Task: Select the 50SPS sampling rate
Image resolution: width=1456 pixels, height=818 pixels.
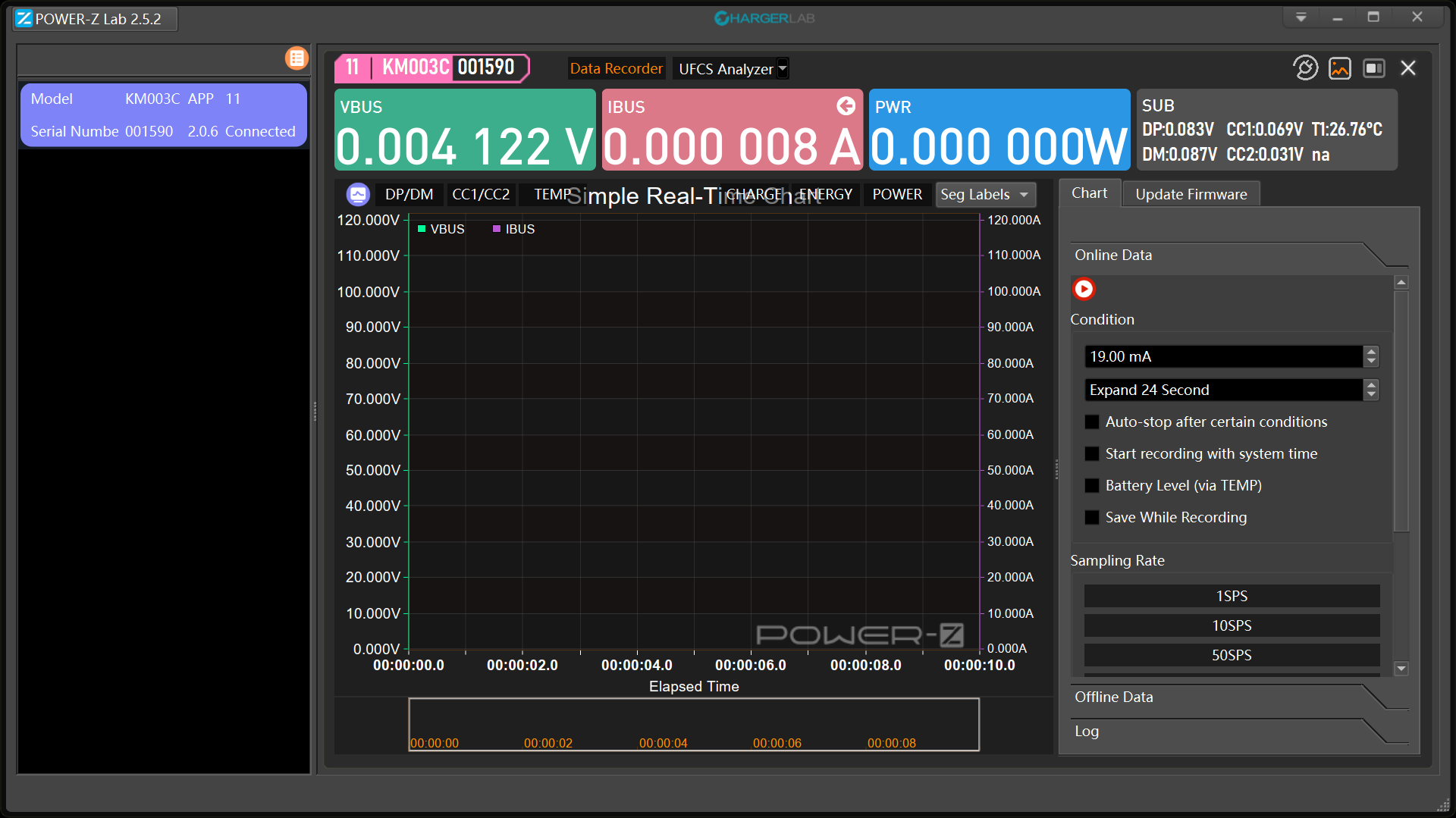Action: point(1232,655)
